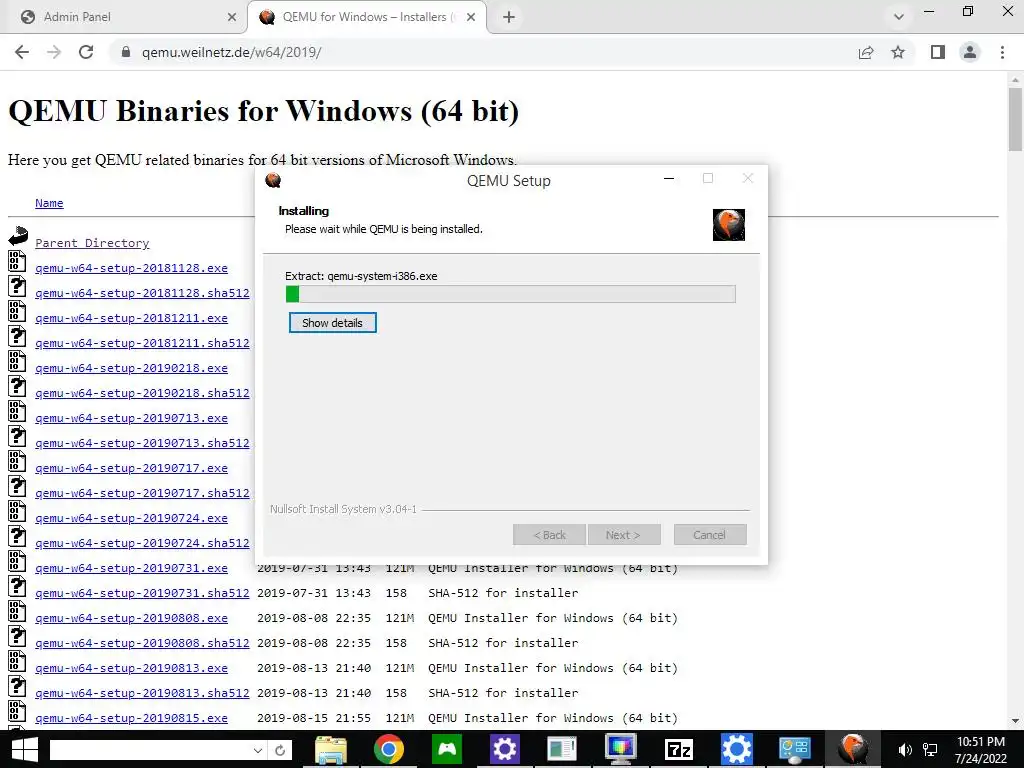
Task: Open qemu-w64-setup-20190731.sha512 link
Action: coord(142,593)
